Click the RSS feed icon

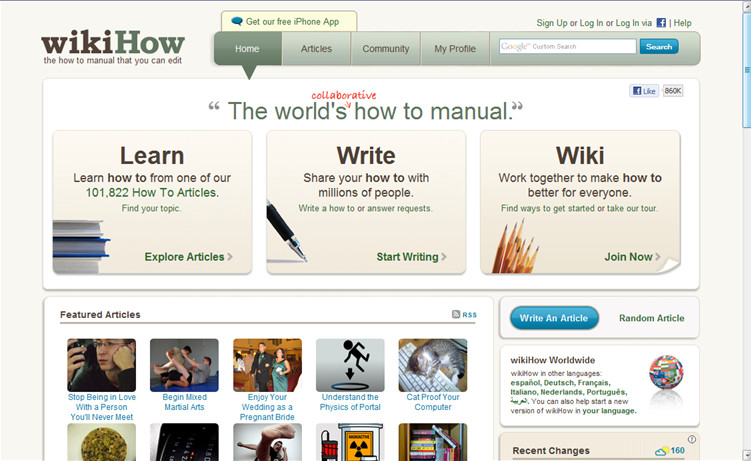click(x=456, y=314)
